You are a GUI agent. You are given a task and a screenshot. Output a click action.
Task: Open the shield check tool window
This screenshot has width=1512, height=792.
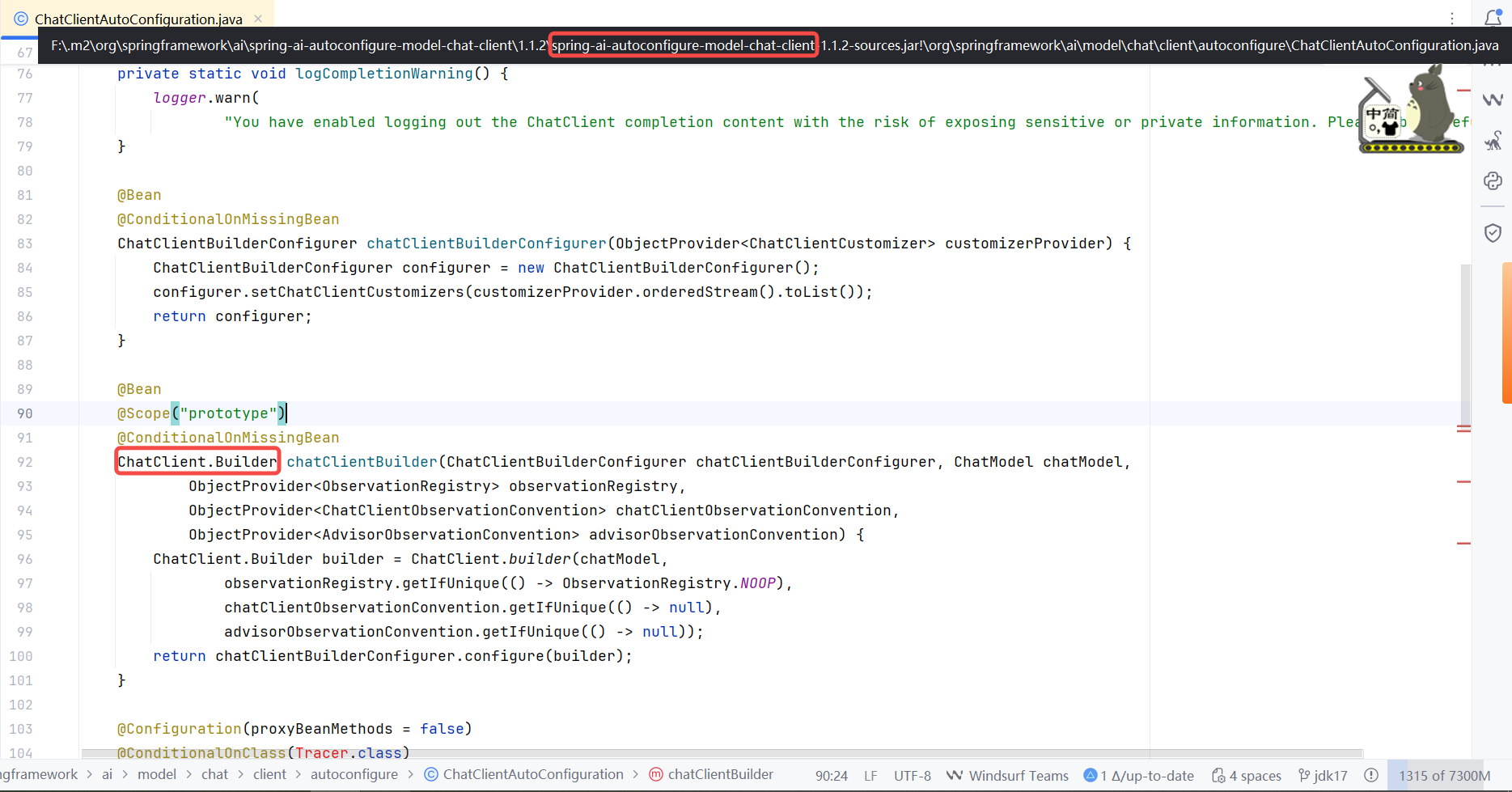(x=1493, y=234)
